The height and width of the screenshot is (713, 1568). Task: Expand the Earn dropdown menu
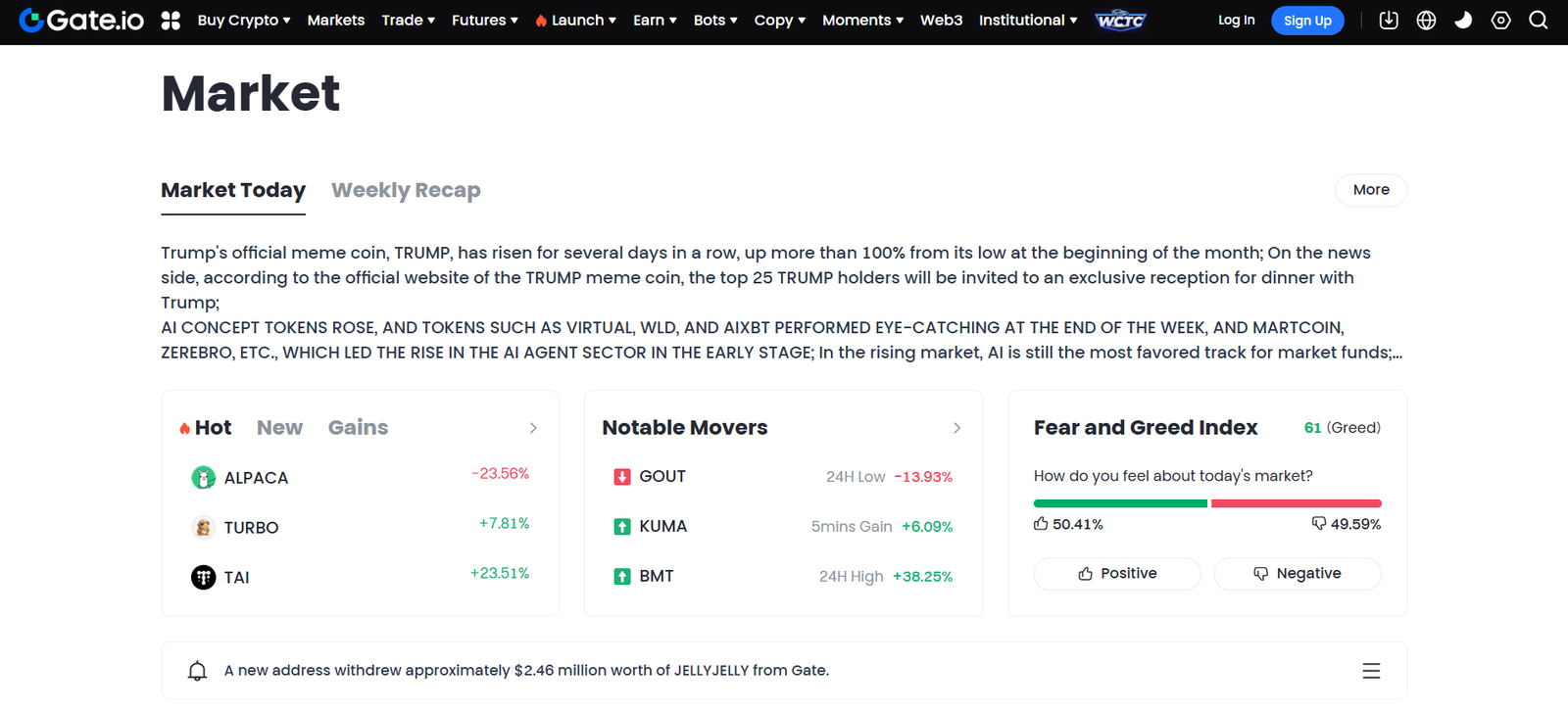tap(655, 20)
